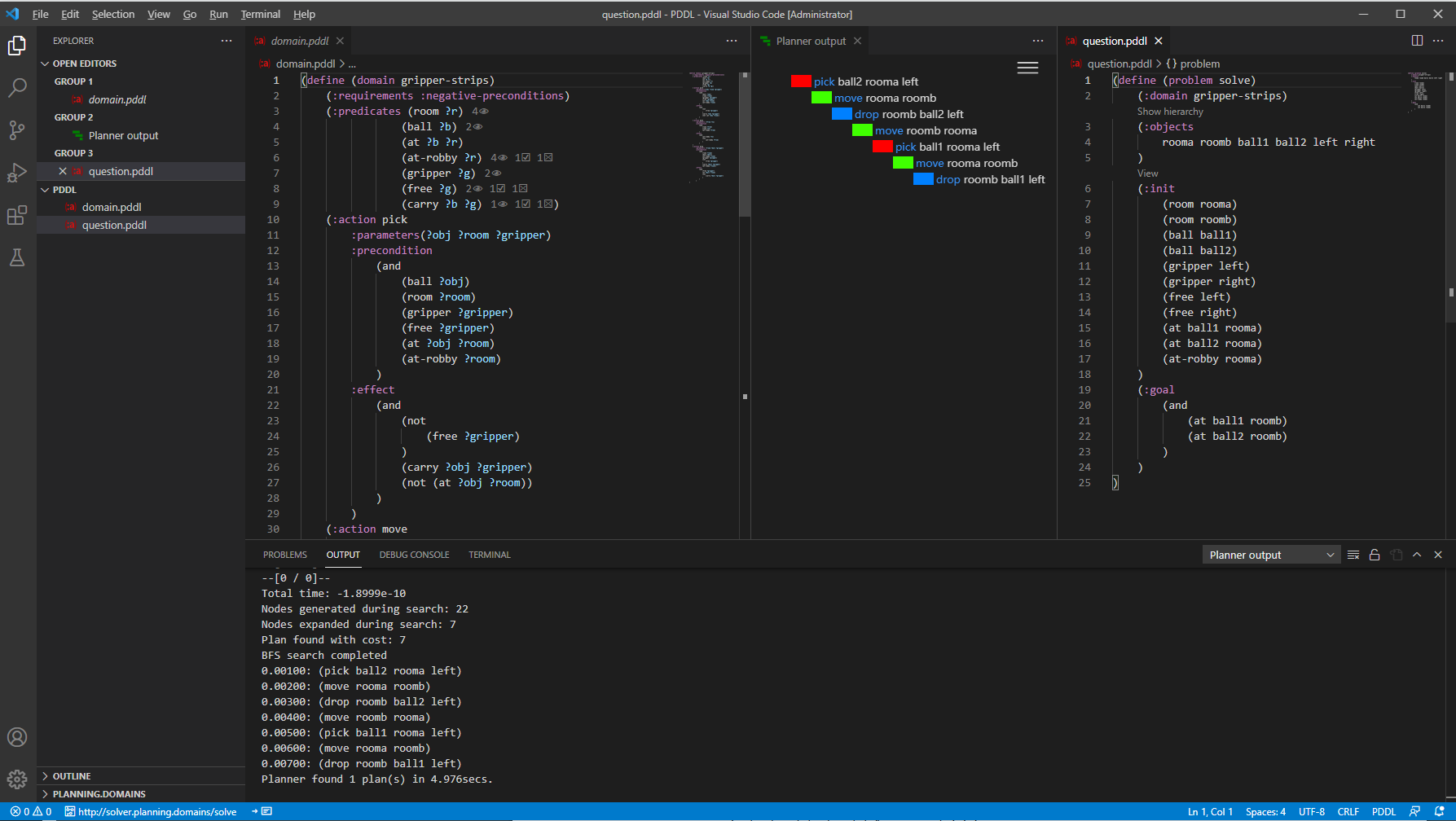Image resolution: width=1456 pixels, height=821 pixels.
Task: Open the Explorer view in the activity bar
Action: point(17,46)
